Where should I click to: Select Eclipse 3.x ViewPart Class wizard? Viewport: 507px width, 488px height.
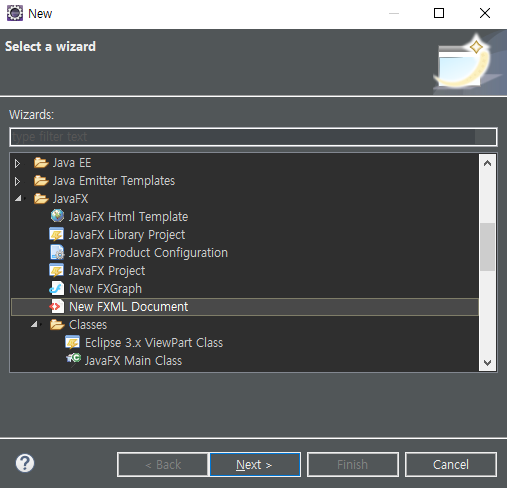pos(154,343)
